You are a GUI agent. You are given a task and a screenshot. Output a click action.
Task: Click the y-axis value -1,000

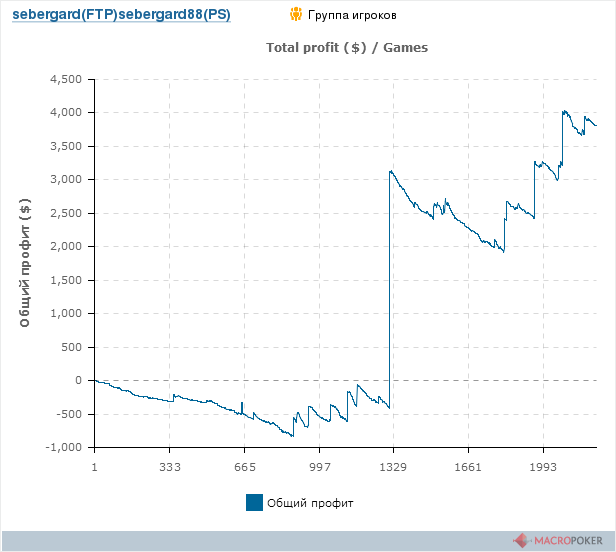pyautogui.click(x=64, y=447)
